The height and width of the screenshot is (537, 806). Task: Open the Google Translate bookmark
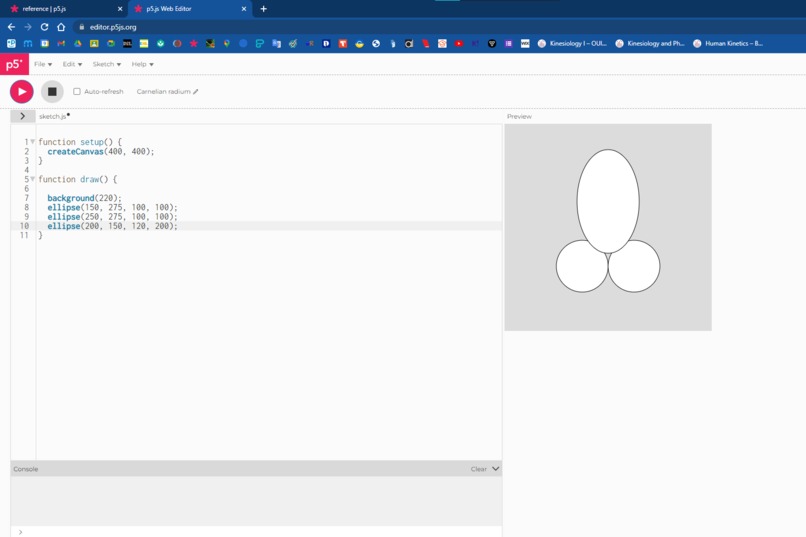(x=277, y=44)
